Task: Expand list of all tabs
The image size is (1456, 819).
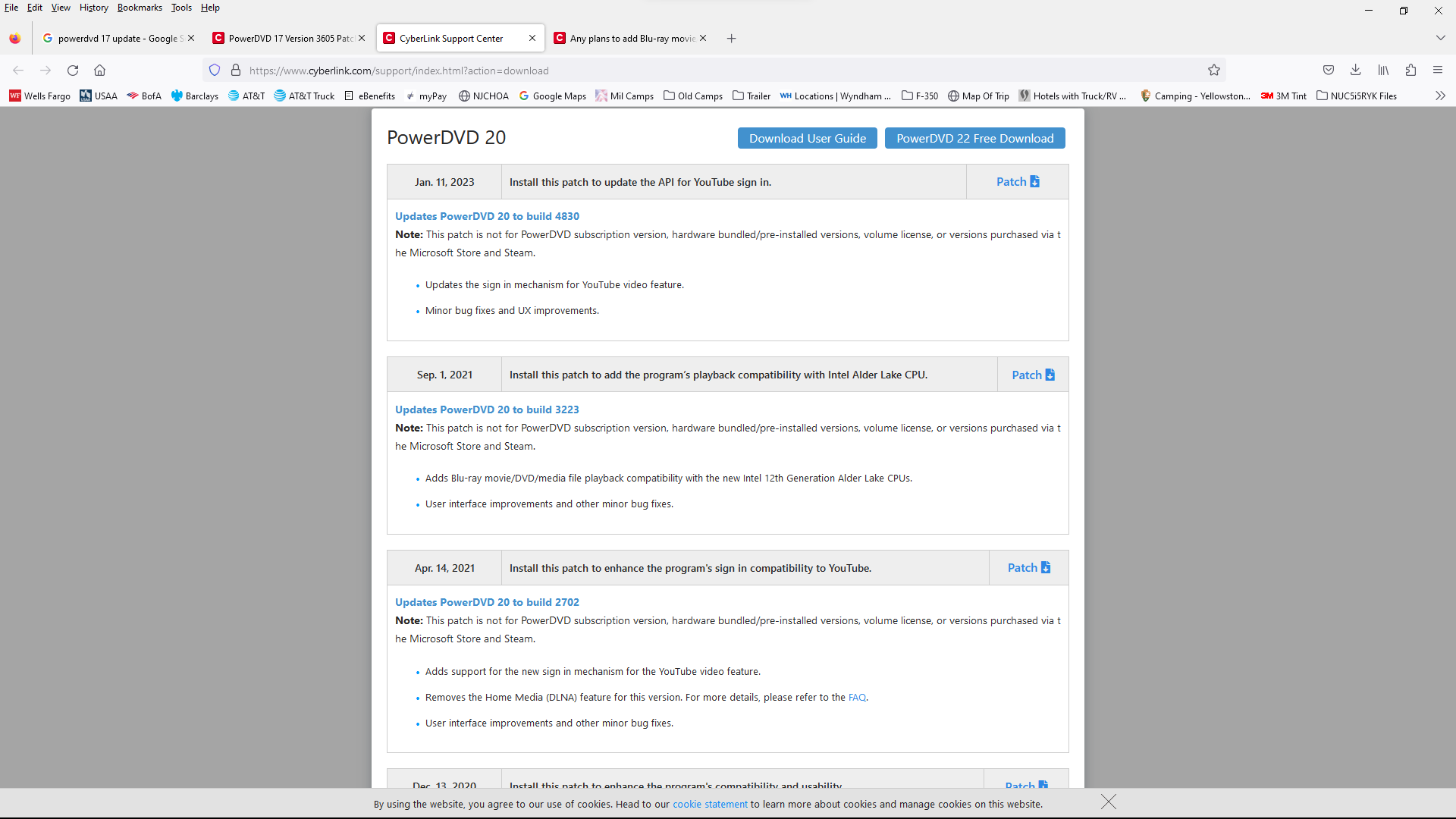Action: click(1440, 39)
